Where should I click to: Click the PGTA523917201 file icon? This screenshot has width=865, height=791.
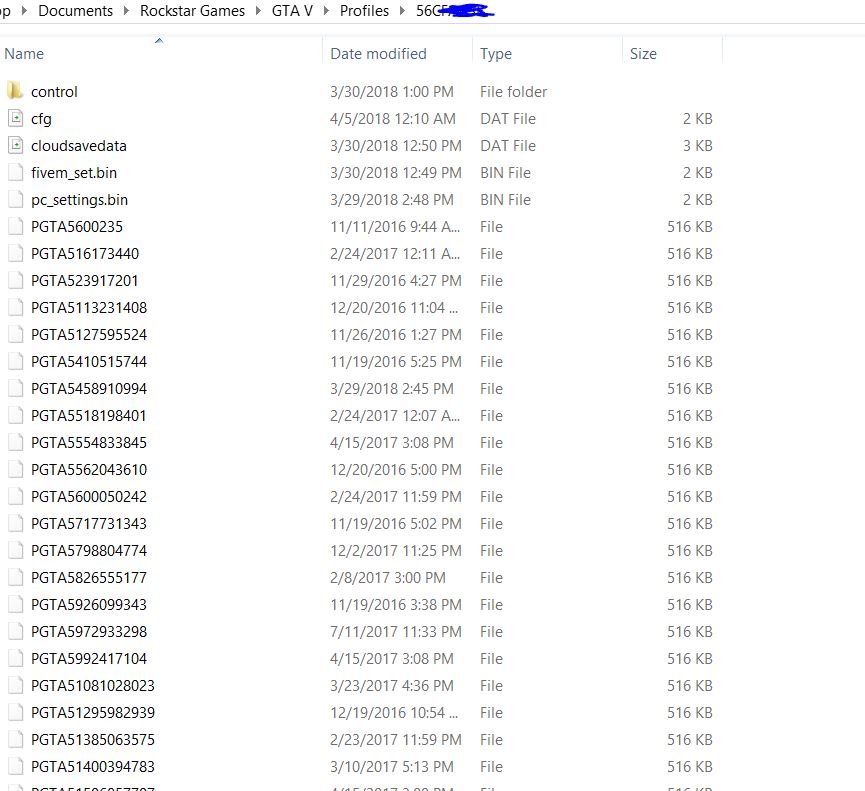pyautogui.click(x=16, y=280)
